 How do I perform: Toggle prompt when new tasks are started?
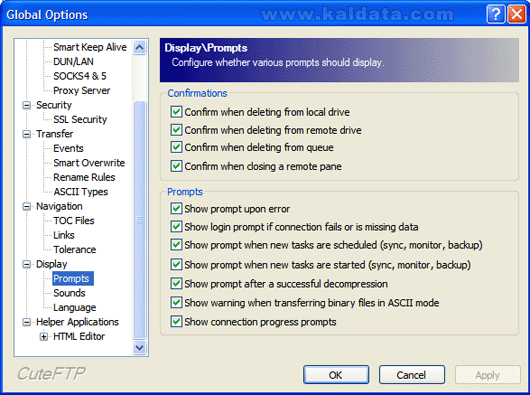point(176,265)
